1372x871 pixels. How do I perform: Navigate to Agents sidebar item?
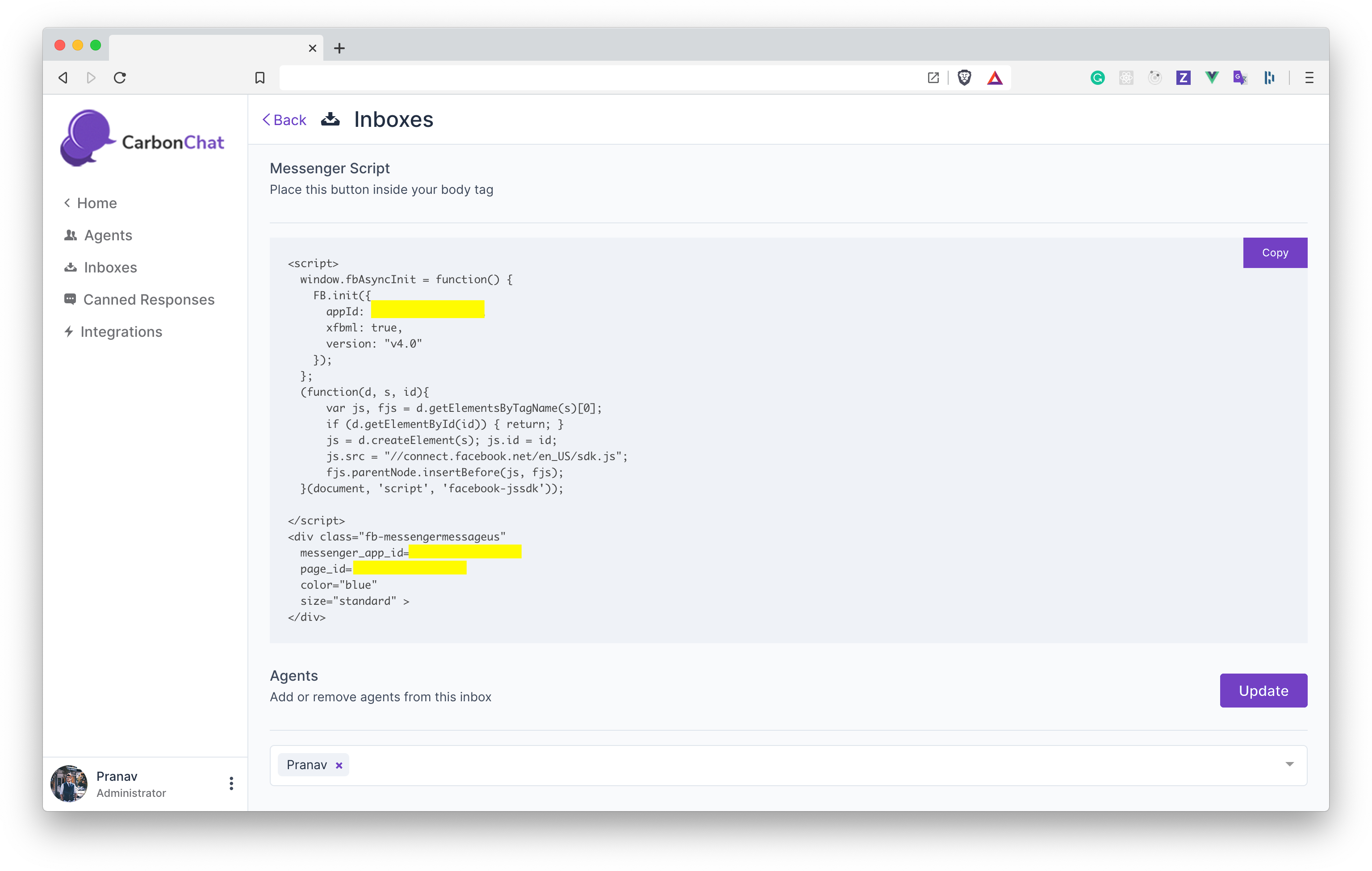tap(108, 235)
